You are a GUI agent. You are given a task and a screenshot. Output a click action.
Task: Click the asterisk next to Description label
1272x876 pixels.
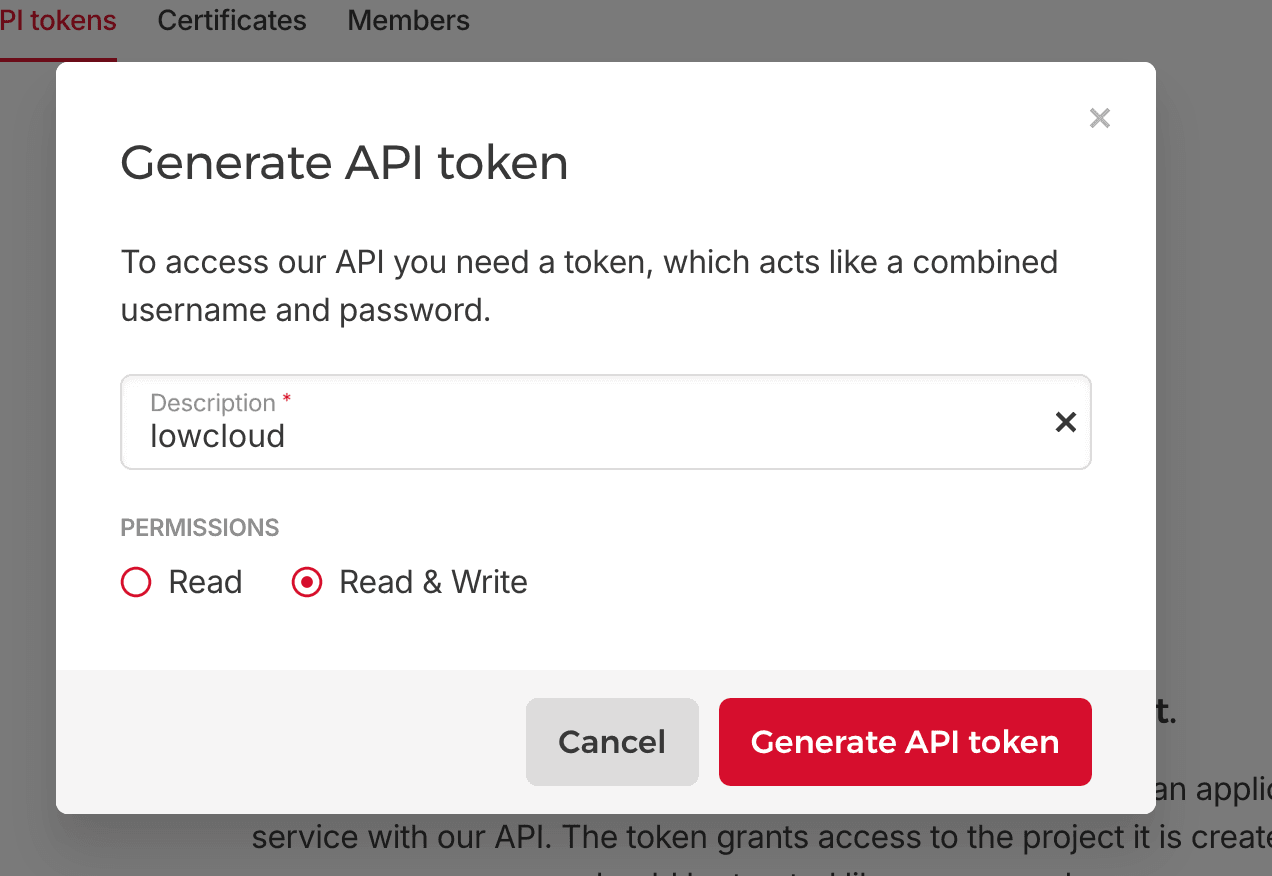tap(285, 396)
